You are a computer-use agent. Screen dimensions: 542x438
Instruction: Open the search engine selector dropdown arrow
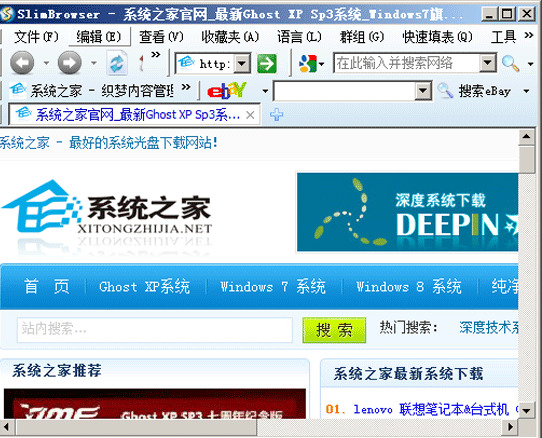(321, 64)
